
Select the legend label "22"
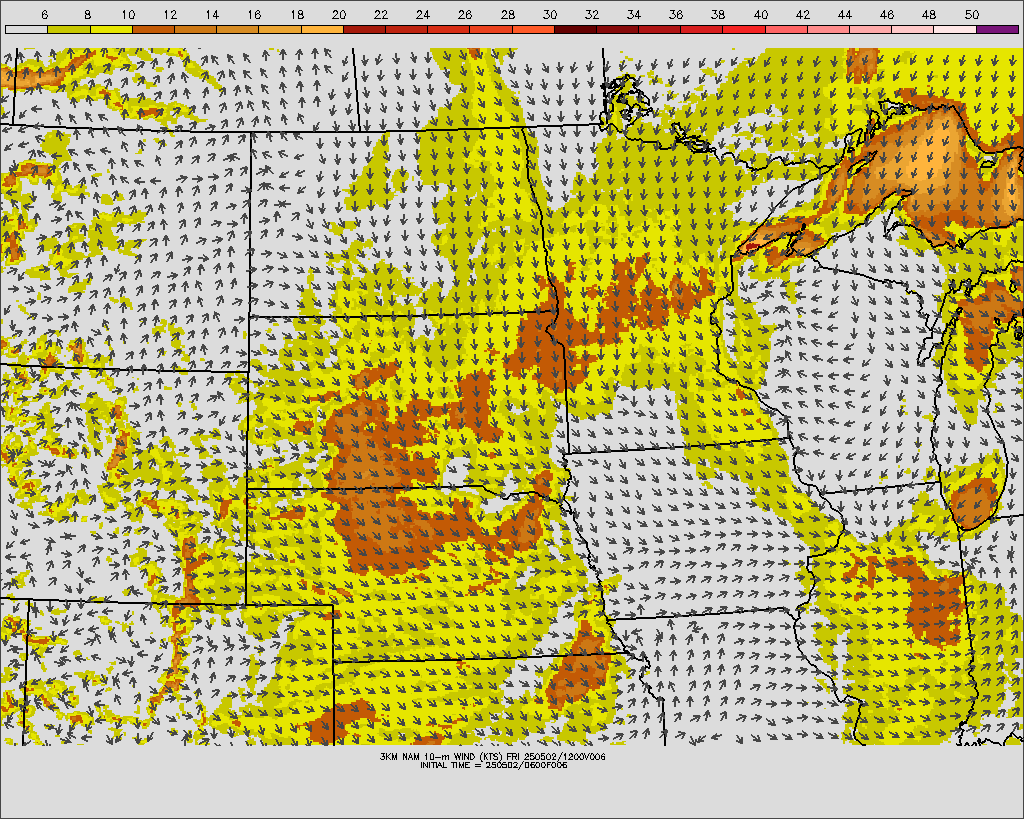[381, 14]
